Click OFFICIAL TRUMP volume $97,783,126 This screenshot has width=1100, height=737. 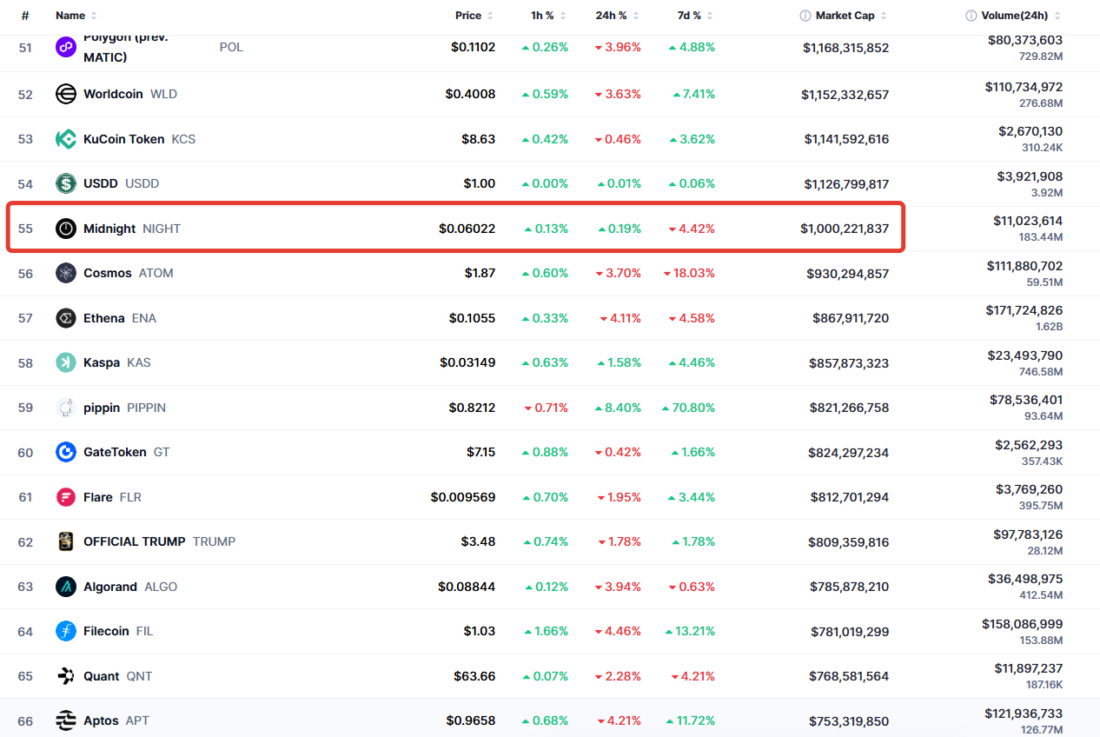1027,534
